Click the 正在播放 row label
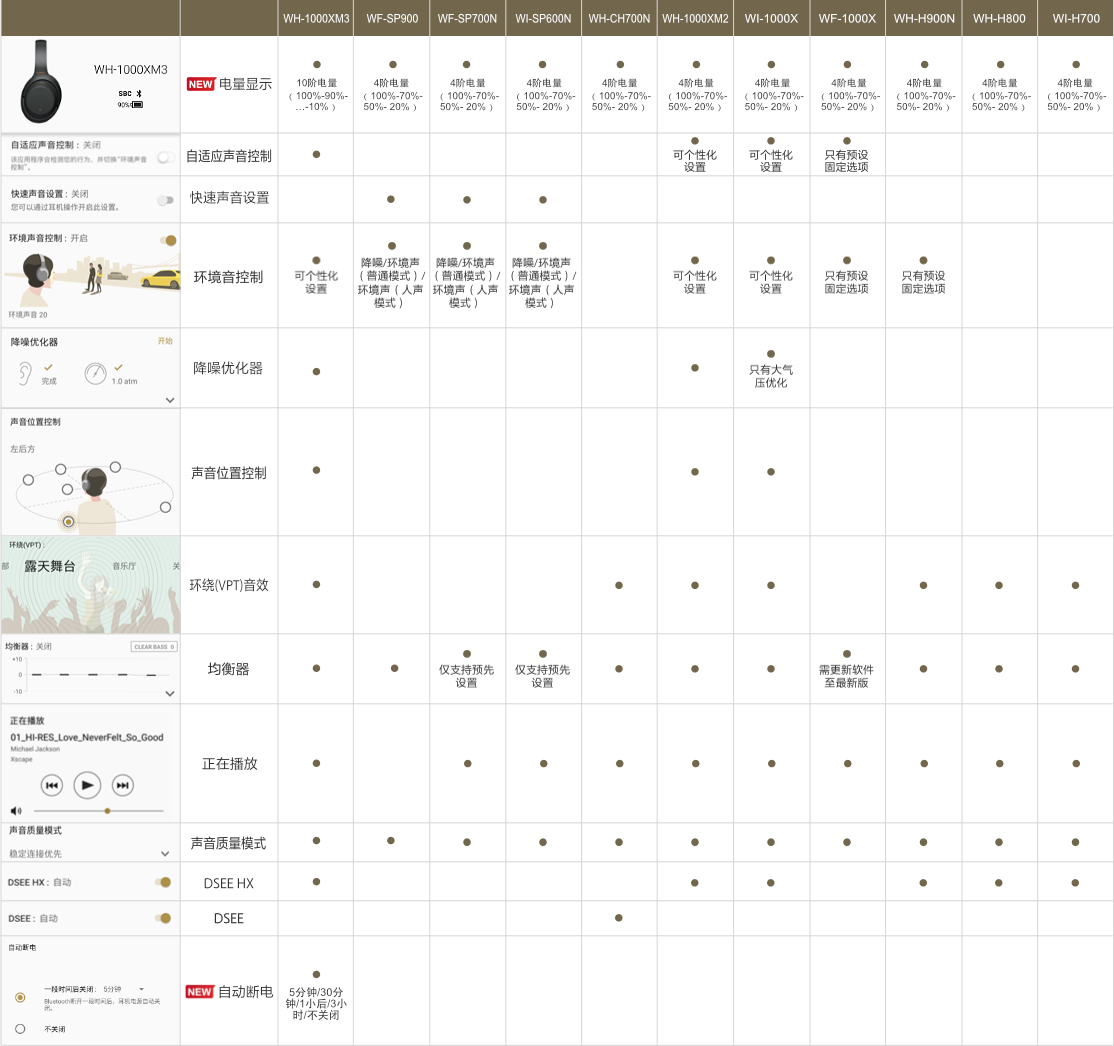 229,764
